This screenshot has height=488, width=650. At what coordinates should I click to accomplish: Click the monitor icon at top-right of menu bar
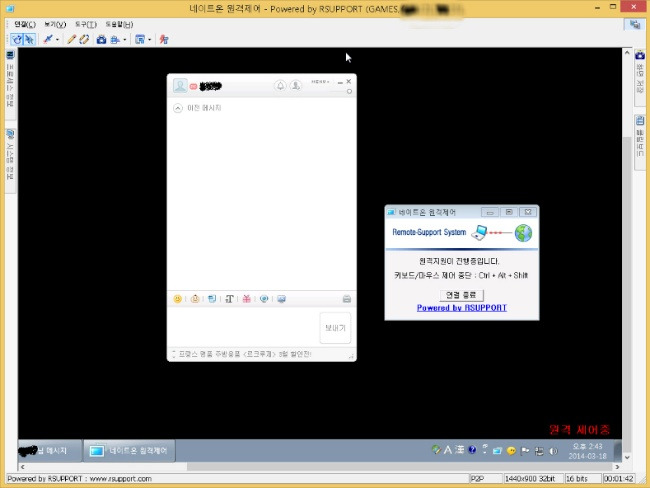tap(634, 24)
